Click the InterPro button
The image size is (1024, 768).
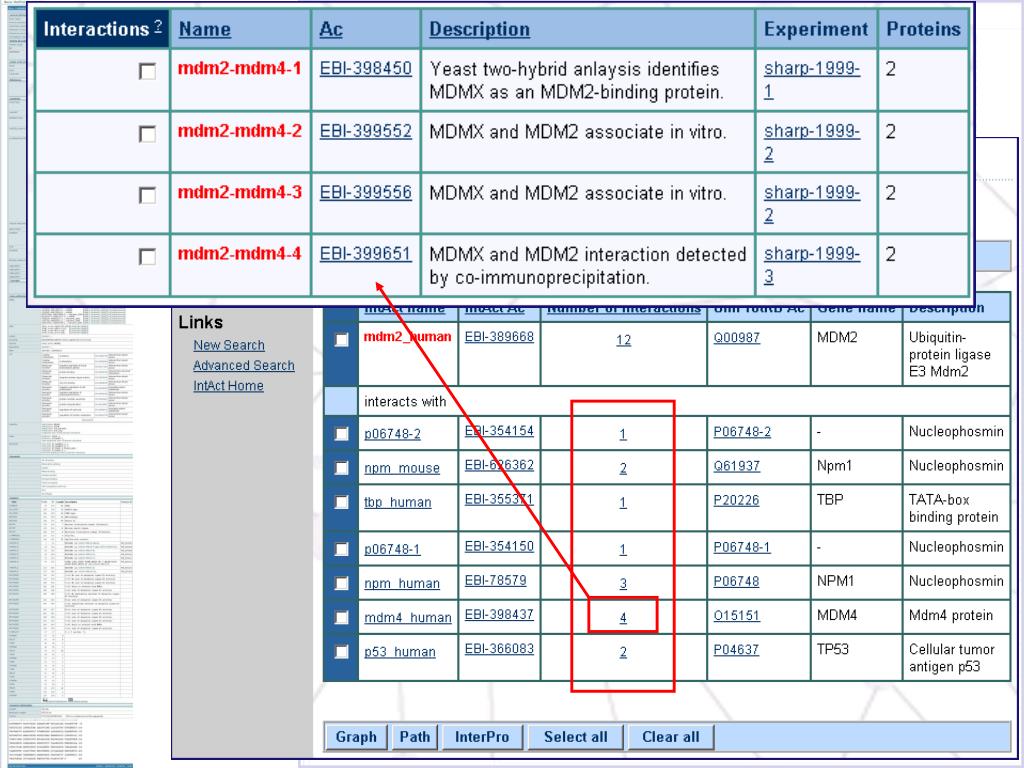click(482, 737)
